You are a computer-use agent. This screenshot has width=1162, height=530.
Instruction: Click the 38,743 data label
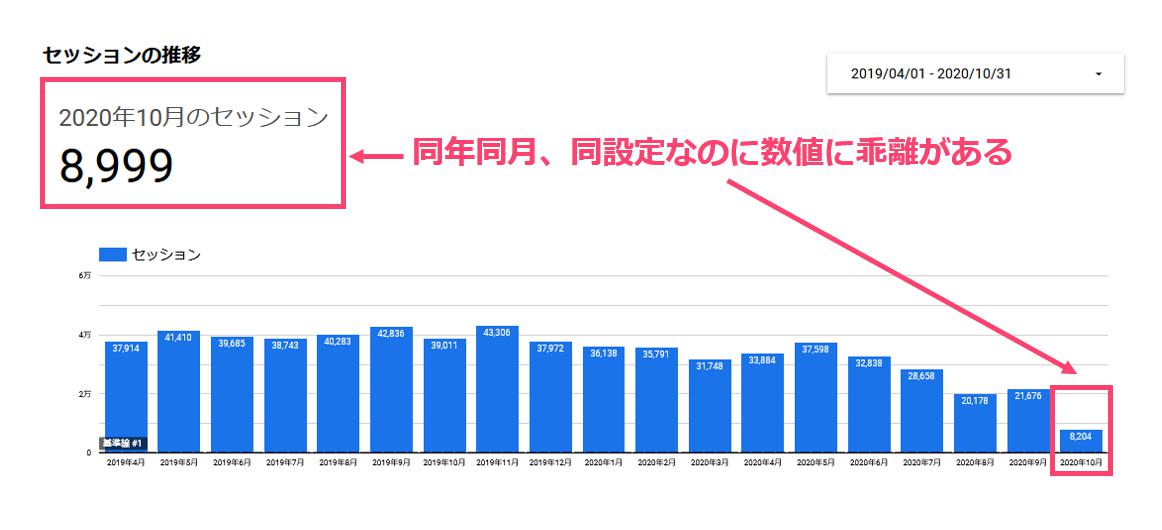(x=285, y=345)
